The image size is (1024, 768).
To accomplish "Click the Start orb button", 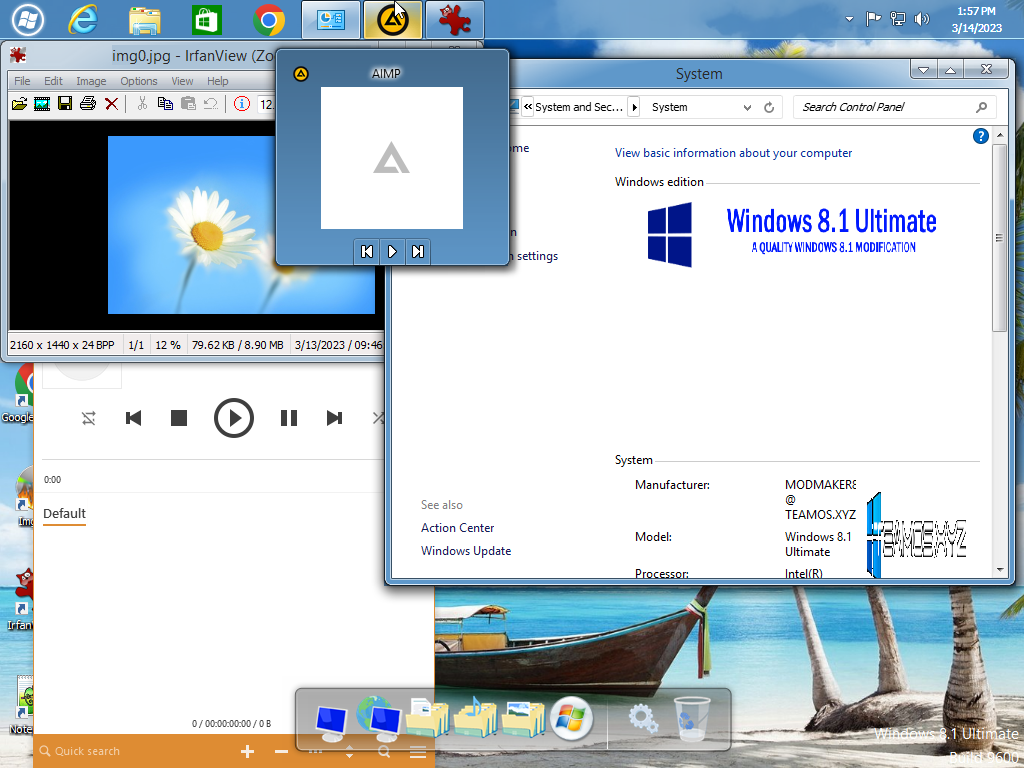I will 27,20.
